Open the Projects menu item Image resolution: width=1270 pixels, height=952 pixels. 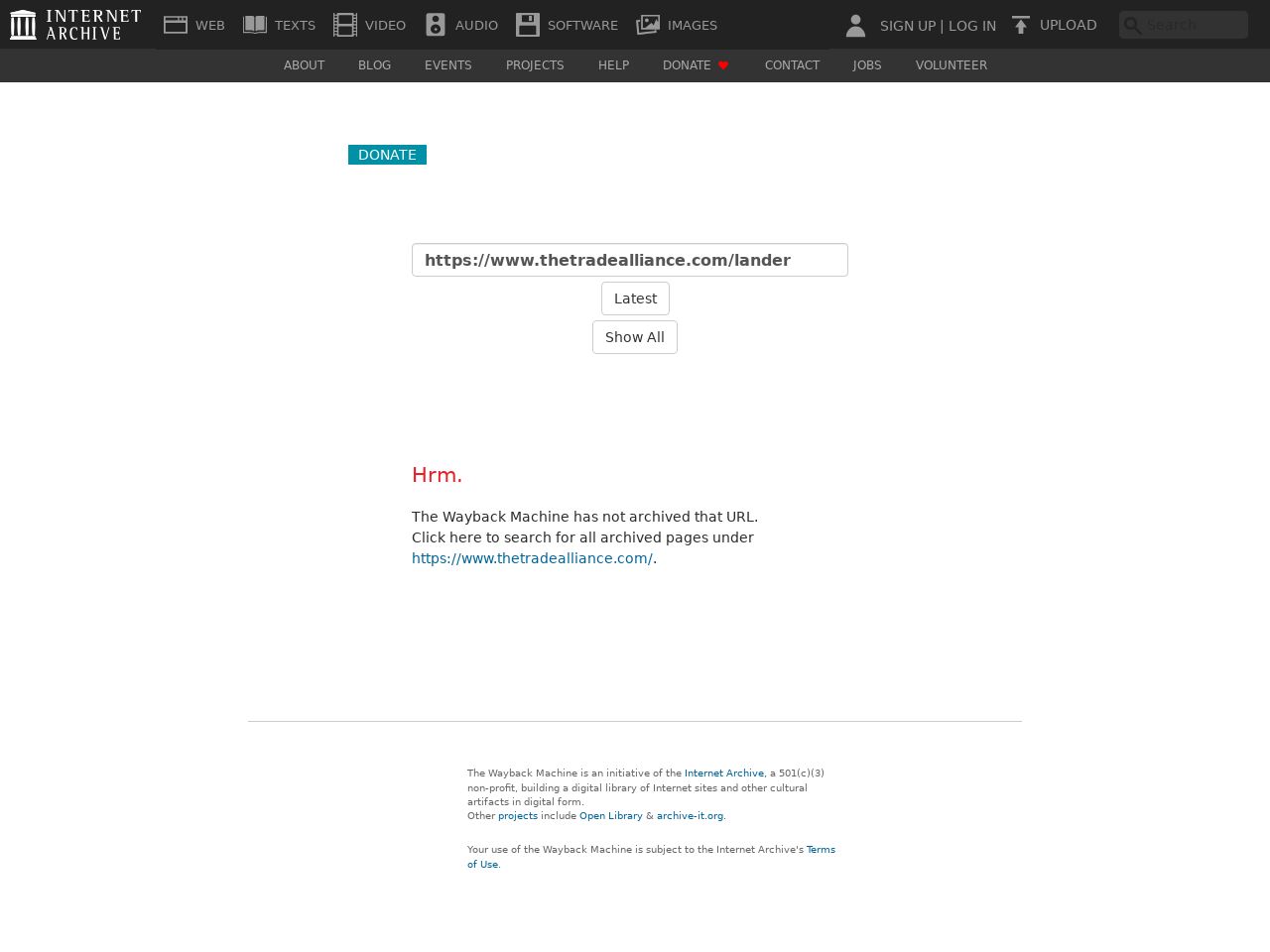(x=535, y=65)
